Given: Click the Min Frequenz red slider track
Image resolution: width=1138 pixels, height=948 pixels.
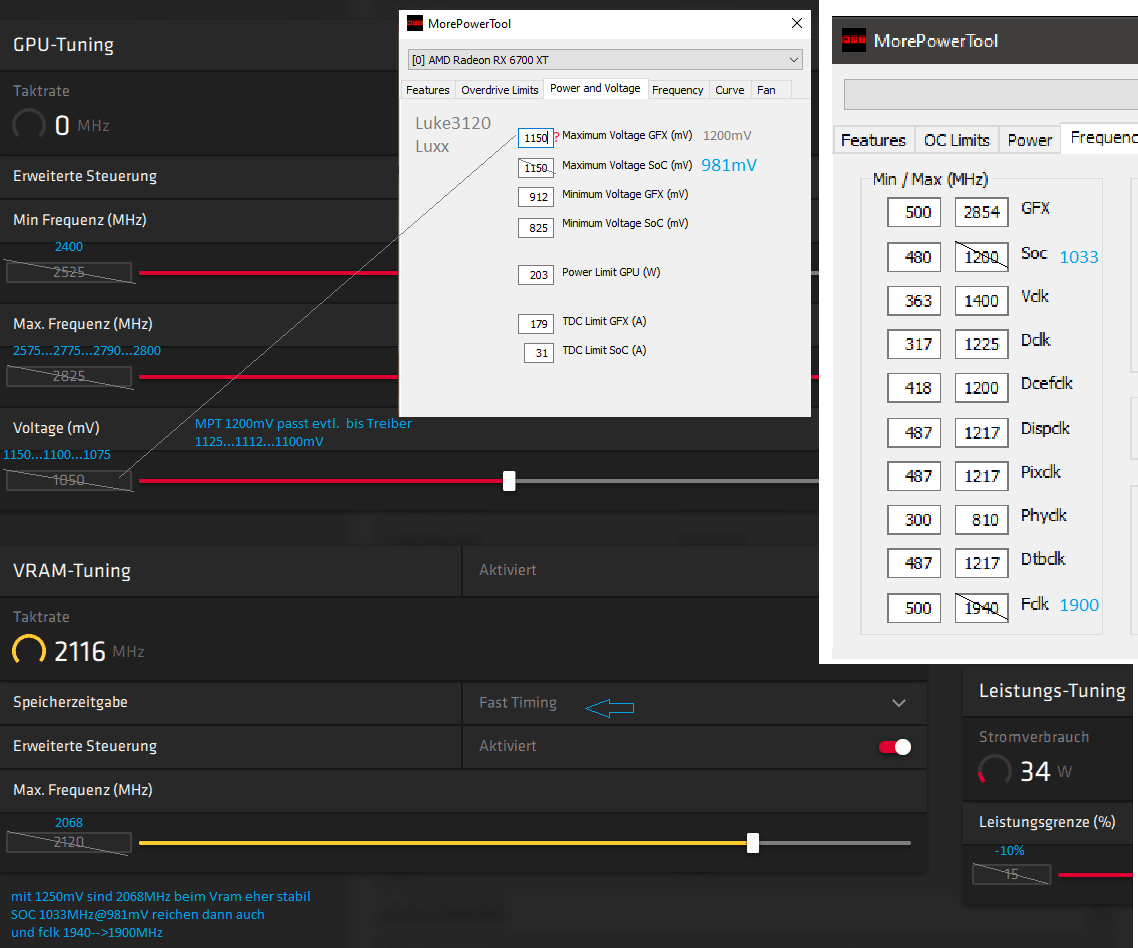Looking at the screenshot, I should click(269, 273).
